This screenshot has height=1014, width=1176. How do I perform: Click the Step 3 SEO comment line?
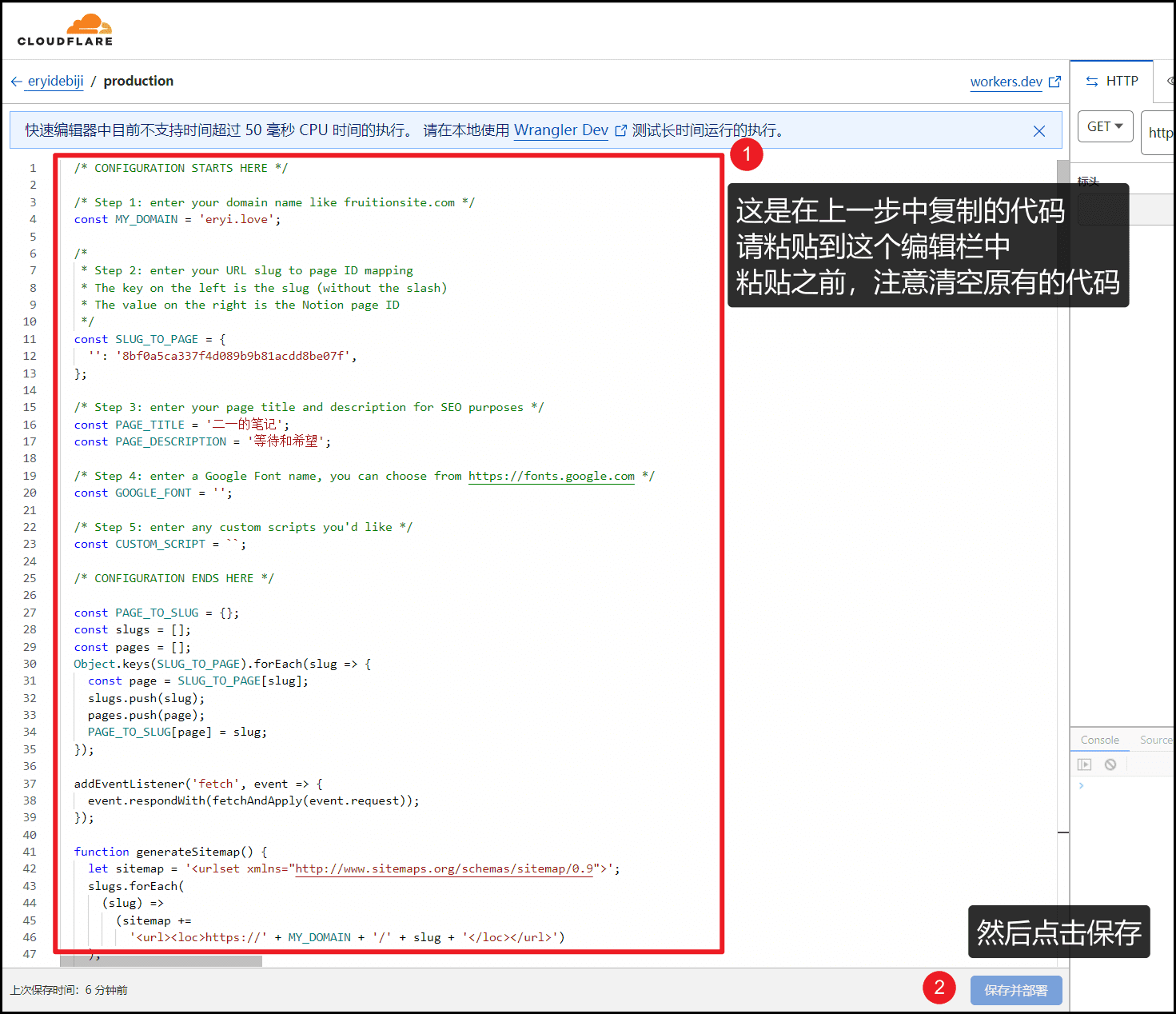[x=309, y=407]
